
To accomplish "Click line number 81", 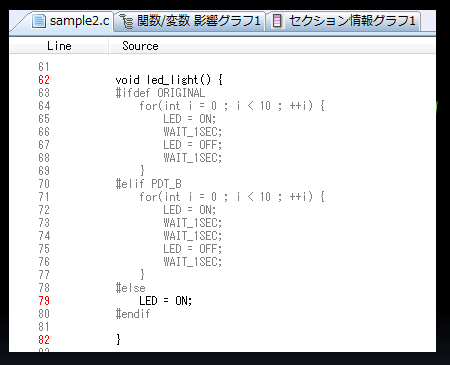I will click(x=44, y=327).
